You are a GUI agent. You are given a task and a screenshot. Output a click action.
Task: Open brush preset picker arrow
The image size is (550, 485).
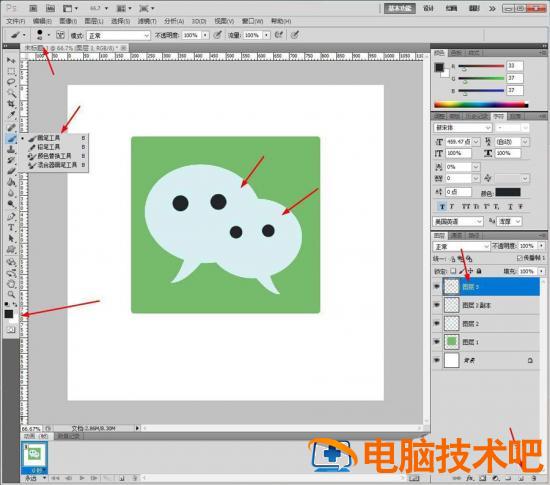click(49, 35)
